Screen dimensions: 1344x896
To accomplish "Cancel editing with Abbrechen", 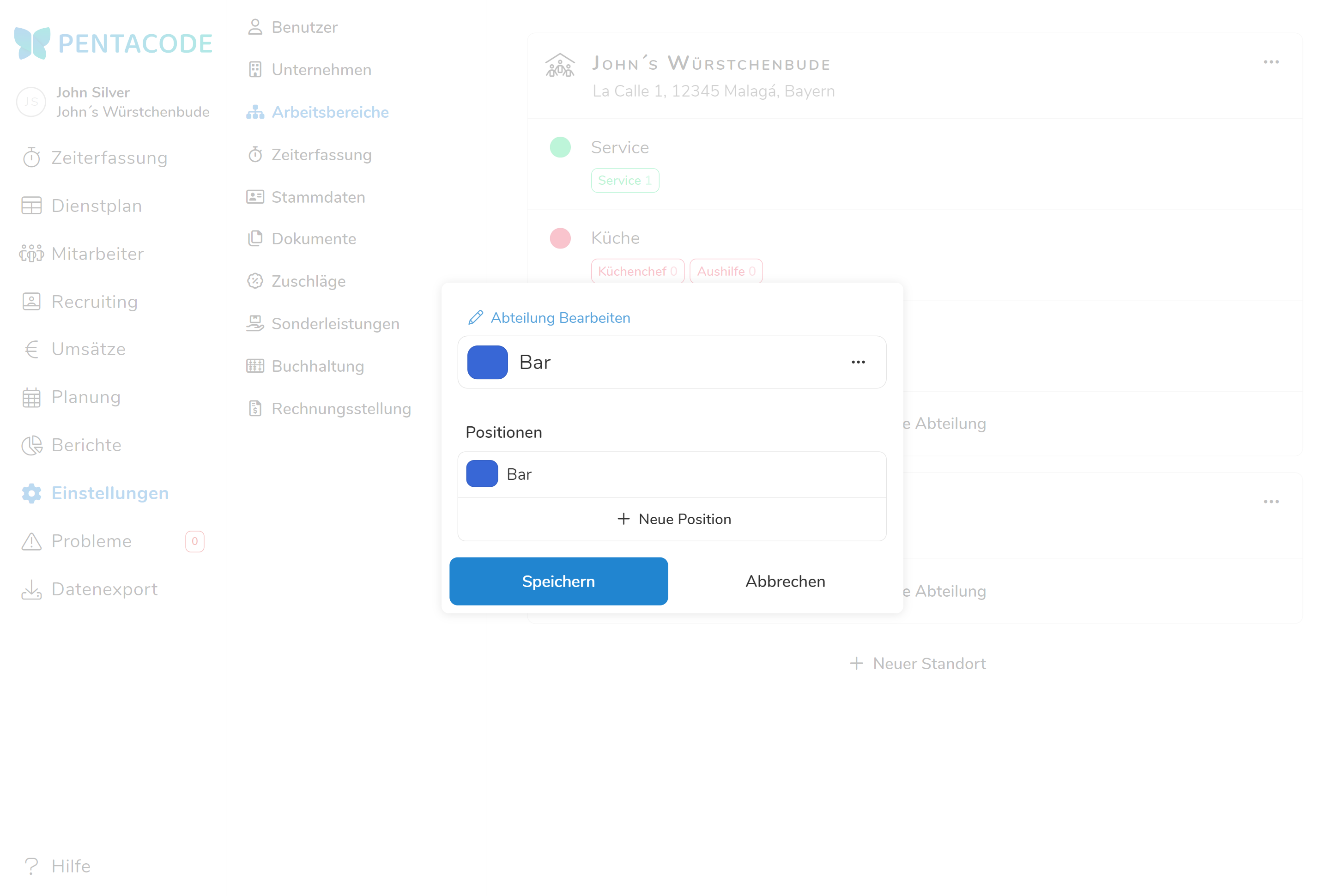I will [x=785, y=581].
